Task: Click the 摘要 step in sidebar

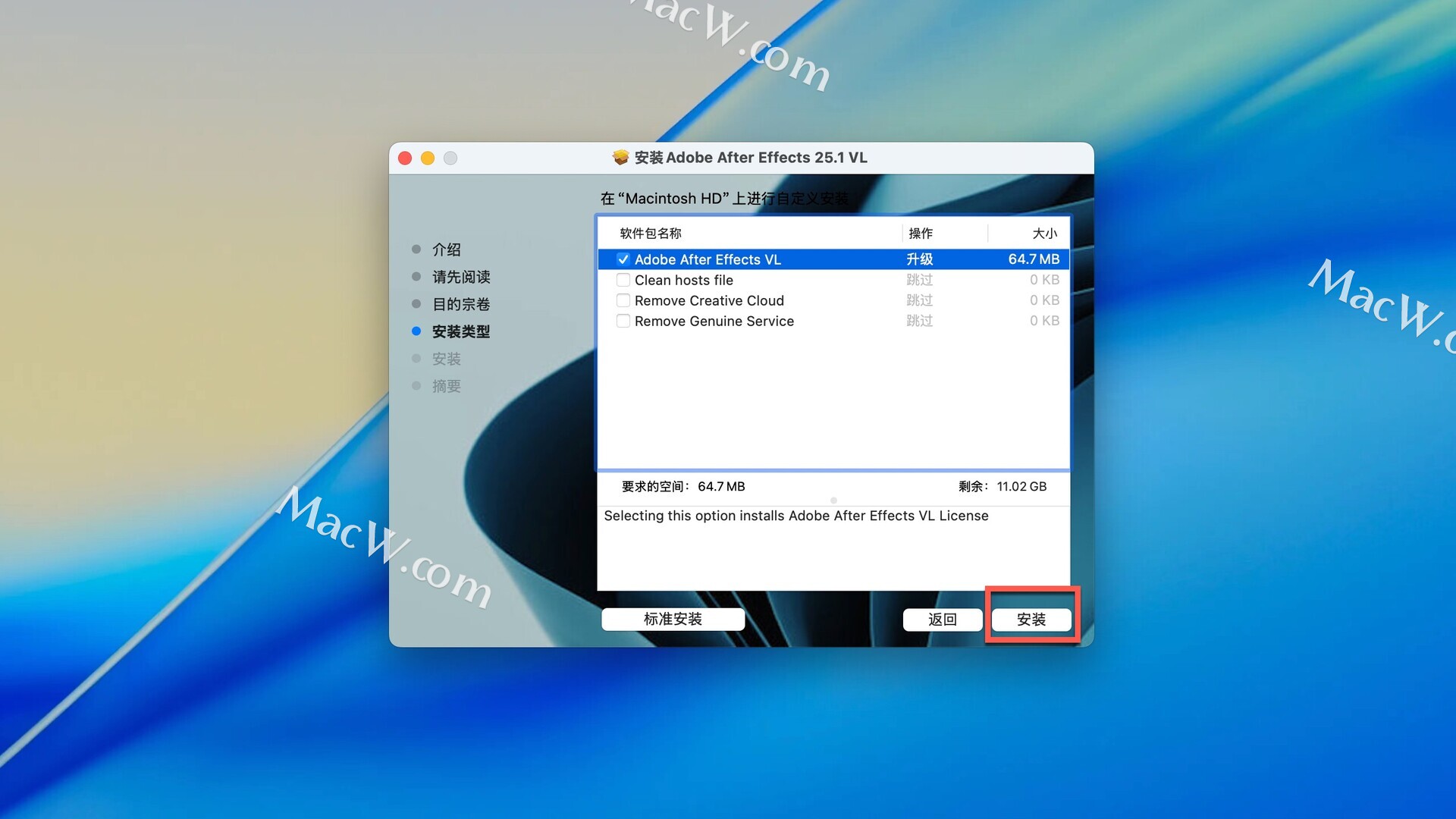Action: pyautogui.click(x=447, y=386)
